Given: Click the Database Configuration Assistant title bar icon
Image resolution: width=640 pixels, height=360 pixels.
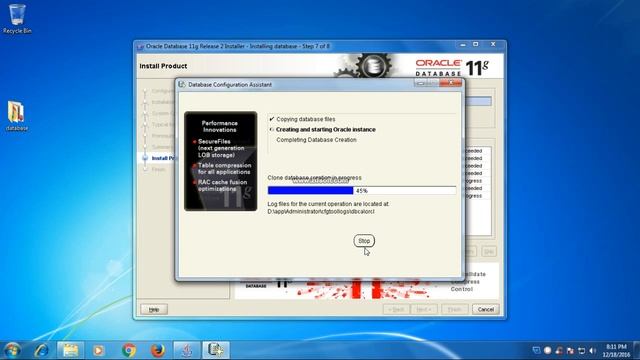Looking at the screenshot, I should [182, 84].
